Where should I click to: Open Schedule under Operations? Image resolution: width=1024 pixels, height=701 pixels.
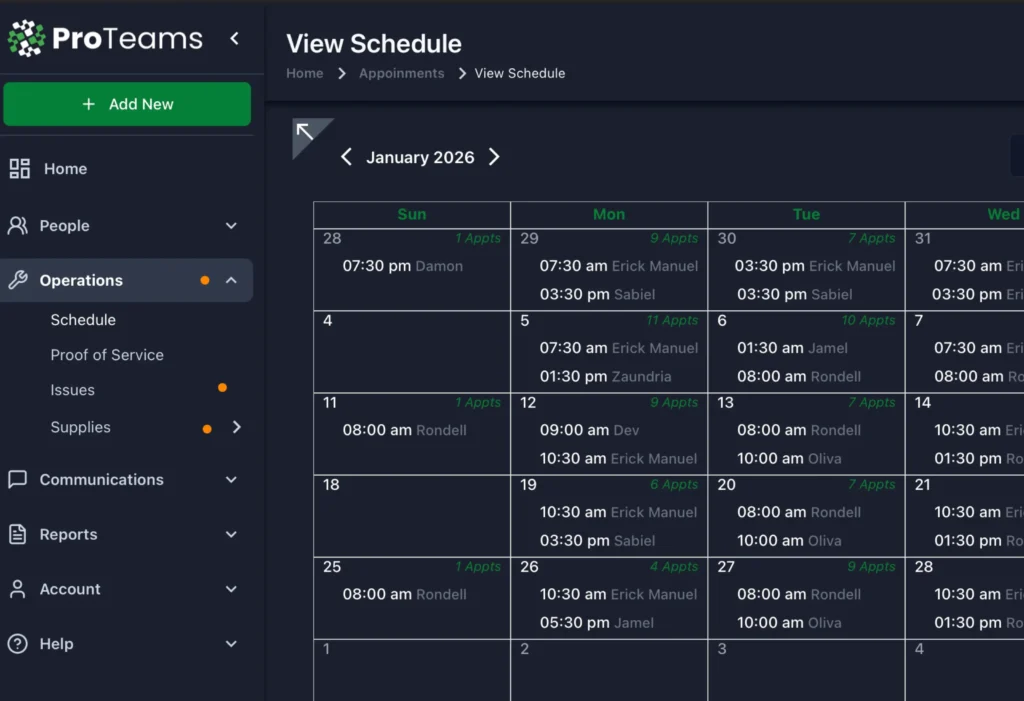[x=83, y=320]
